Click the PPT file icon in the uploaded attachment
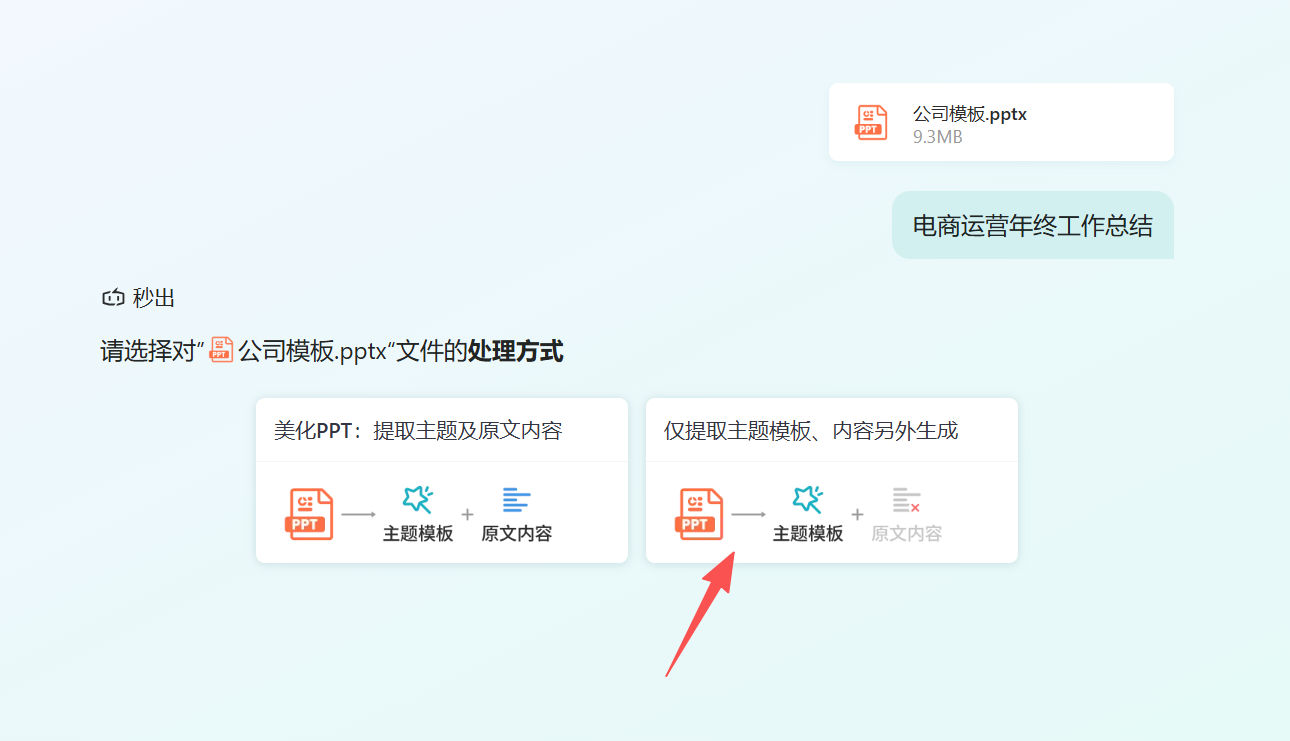The height and width of the screenshot is (741, 1290). pyautogui.click(x=871, y=122)
